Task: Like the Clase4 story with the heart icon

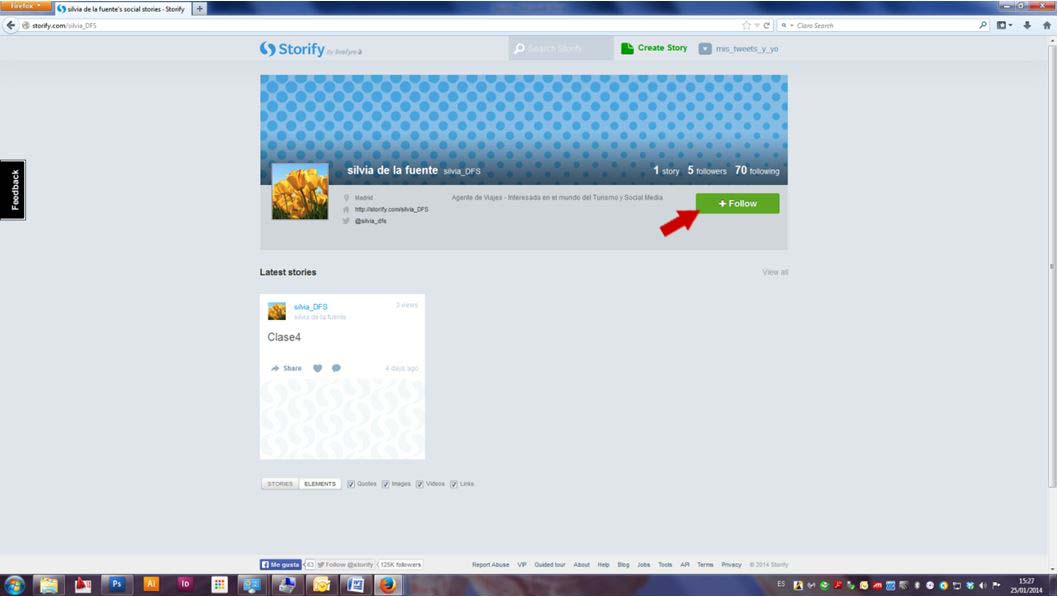Action: pos(318,368)
